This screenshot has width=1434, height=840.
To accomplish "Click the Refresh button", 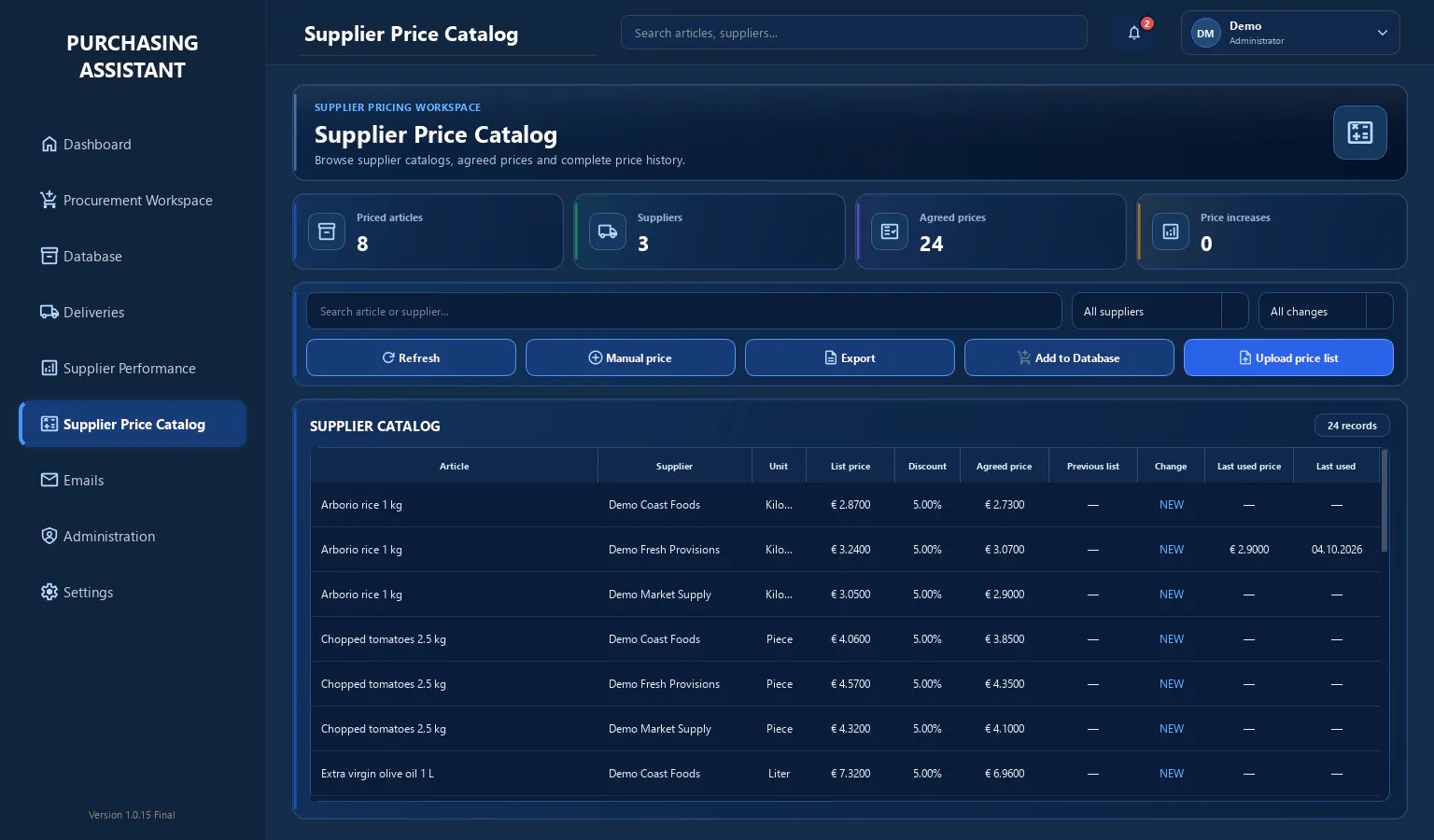I will 411,357.
